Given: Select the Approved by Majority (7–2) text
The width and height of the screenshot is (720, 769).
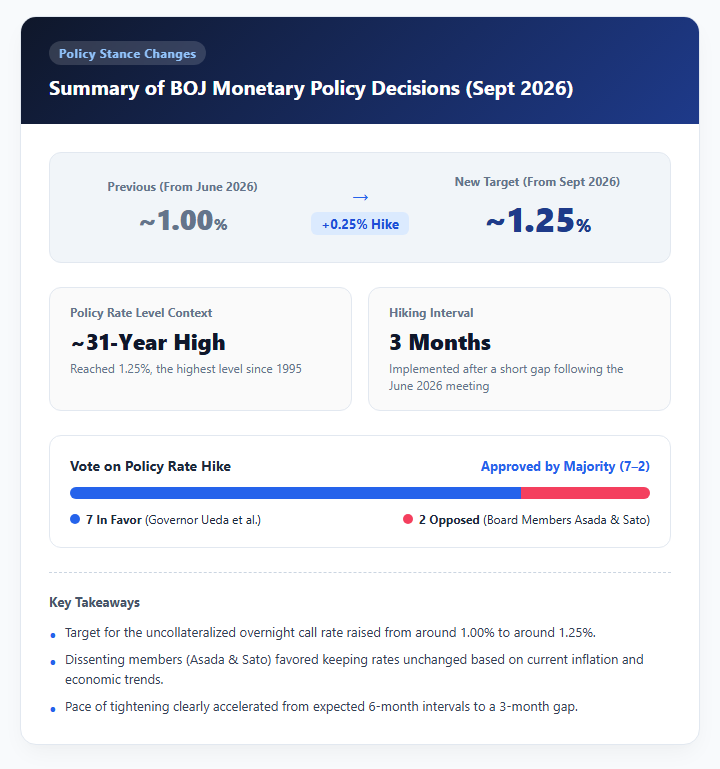Looking at the screenshot, I should (565, 466).
